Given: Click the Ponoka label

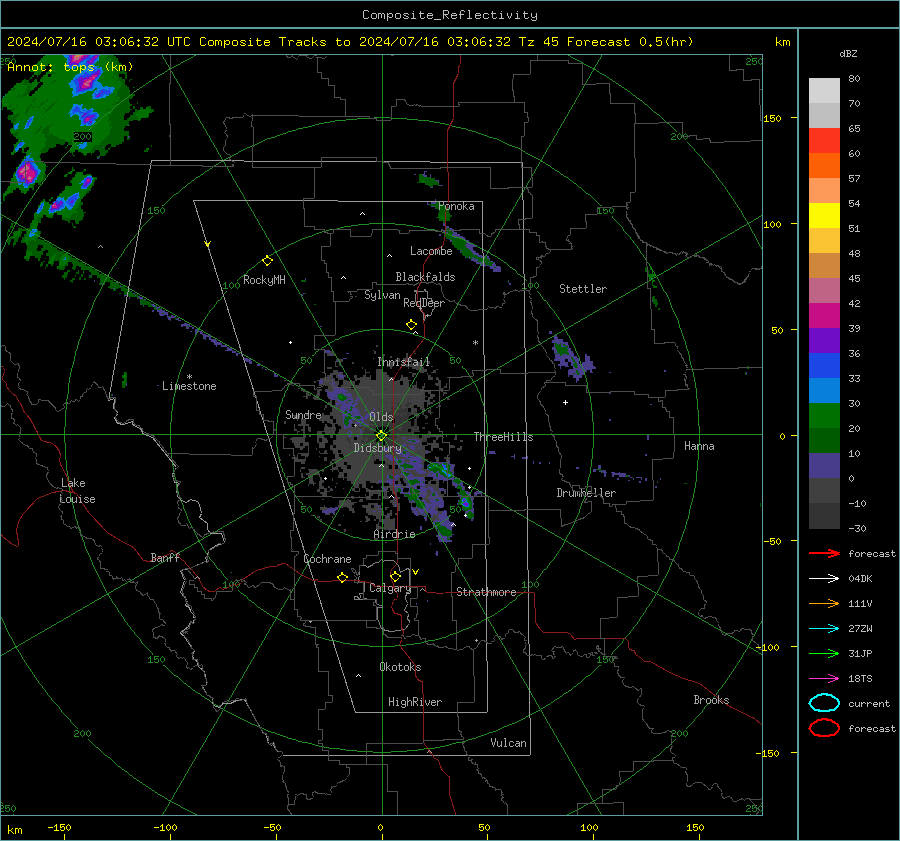Looking at the screenshot, I should [x=456, y=206].
